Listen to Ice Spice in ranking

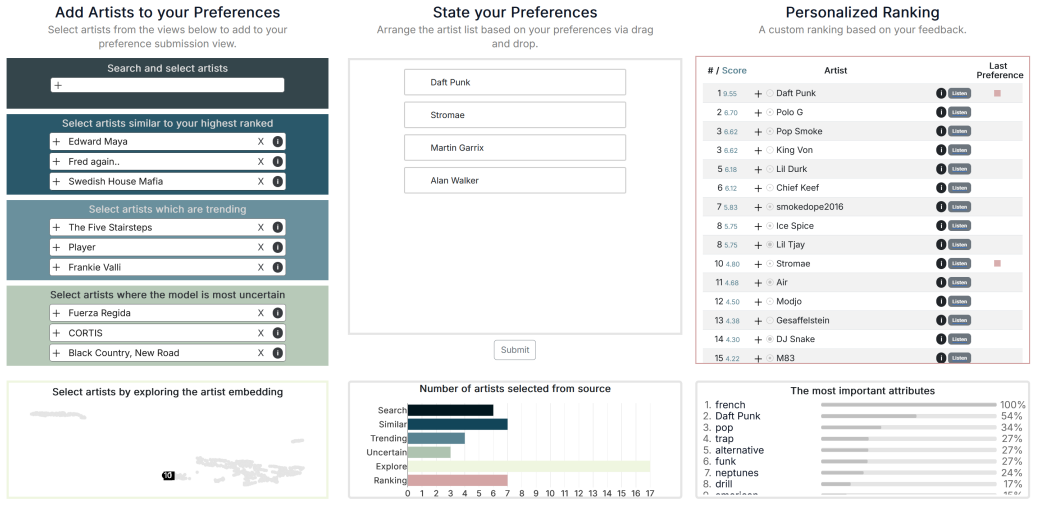coord(959,225)
